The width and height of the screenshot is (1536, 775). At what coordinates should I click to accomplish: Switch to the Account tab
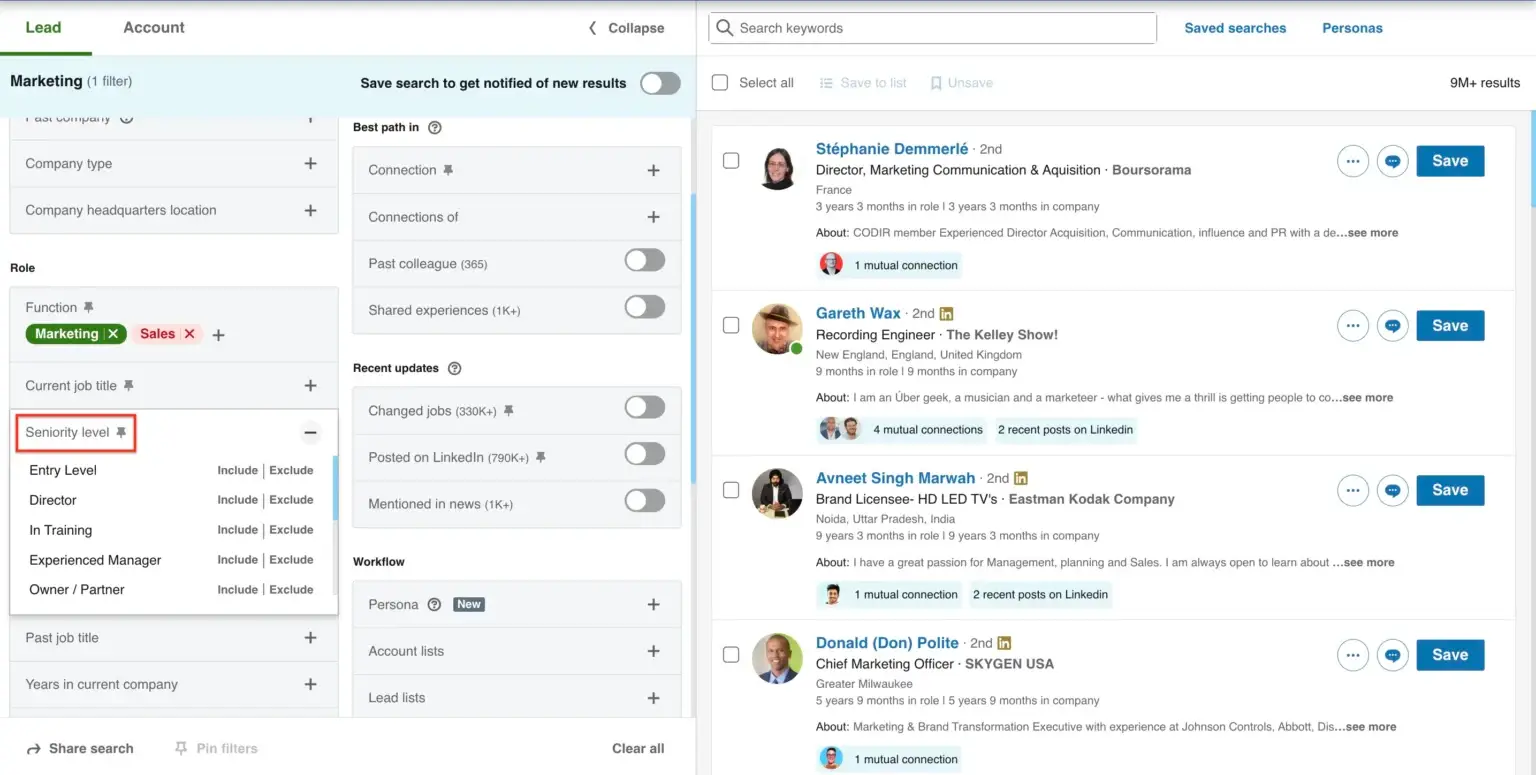coord(154,27)
